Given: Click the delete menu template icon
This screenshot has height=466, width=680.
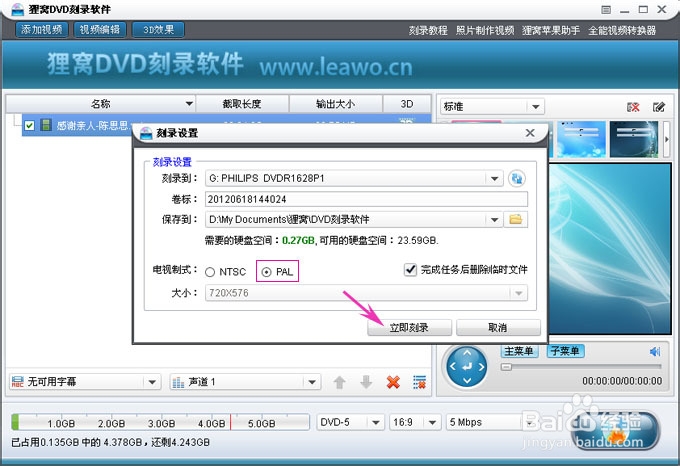Looking at the screenshot, I should (x=633, y=107).
